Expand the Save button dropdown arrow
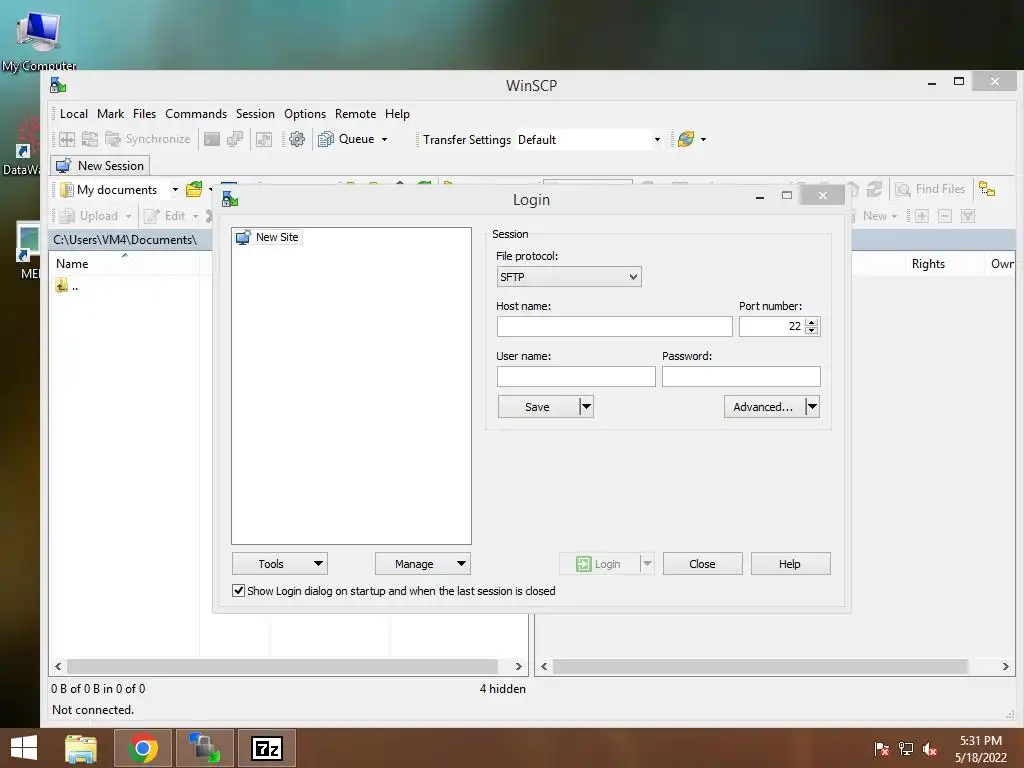This screenshot has width=1024, height=768. 586,407
